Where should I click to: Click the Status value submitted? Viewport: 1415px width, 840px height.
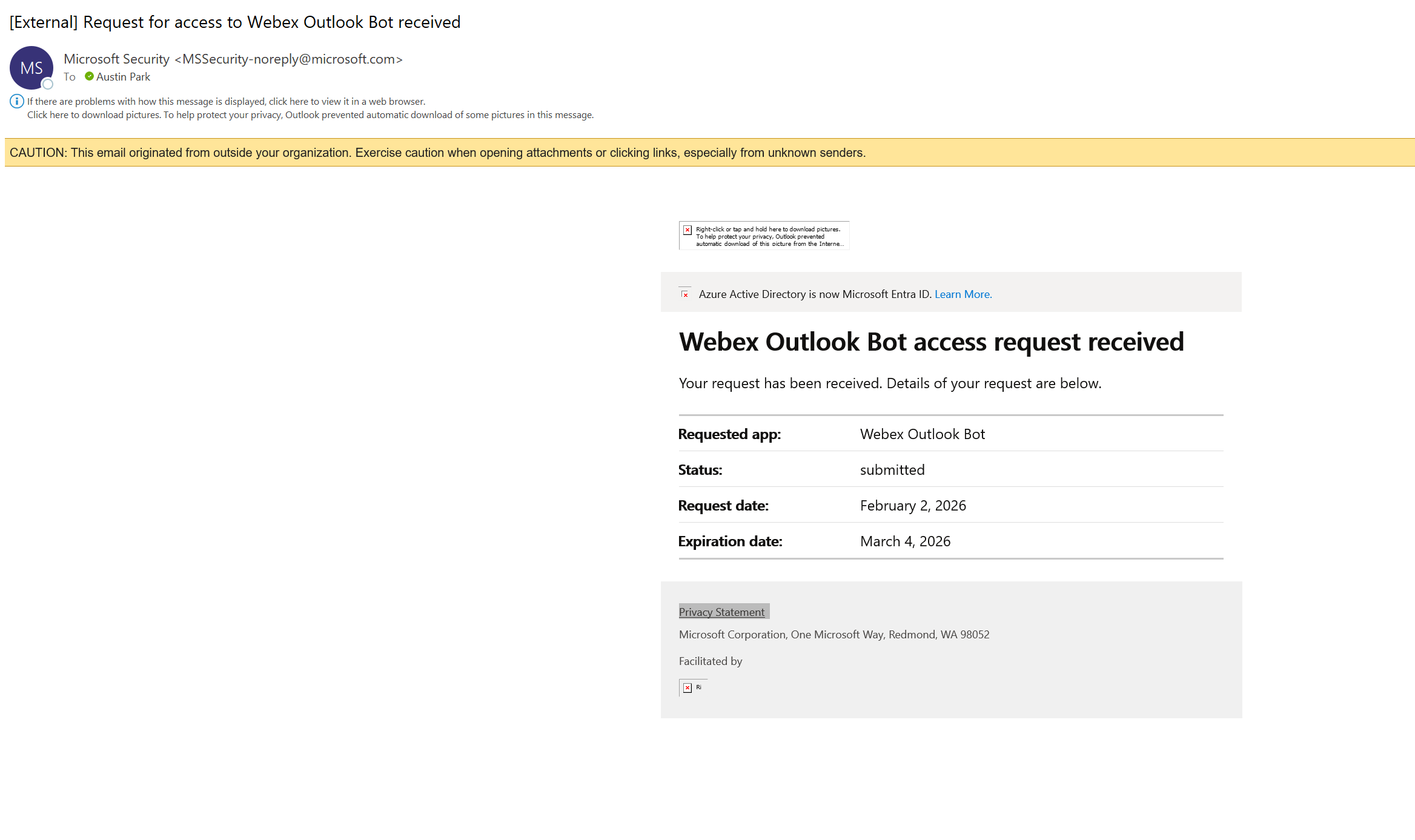click(x=892, y=470)
